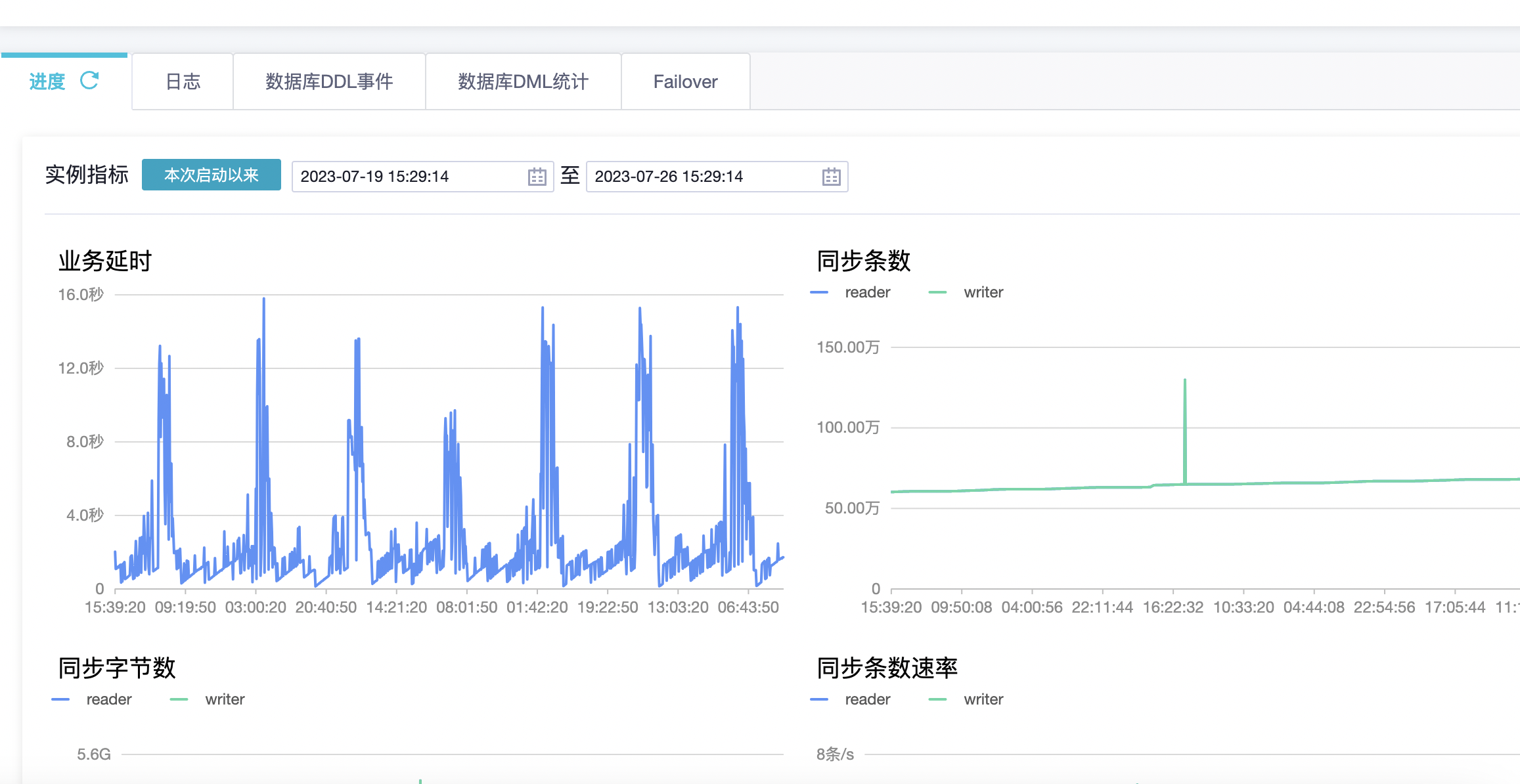
Task: Open the 日志 tab
Action: [183, 81]
